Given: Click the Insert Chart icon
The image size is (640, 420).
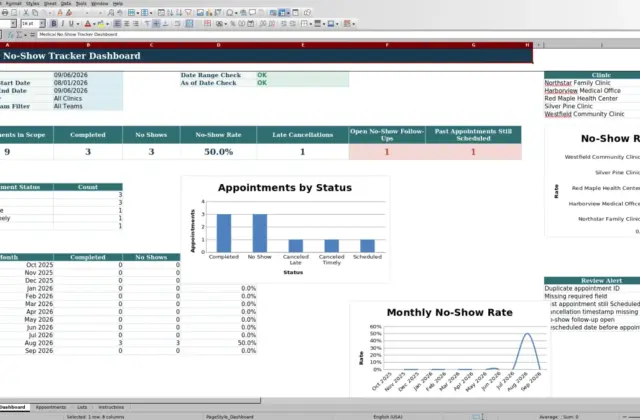Looking at the screenshot, I should pyautogui.click(x=209, y=13).
